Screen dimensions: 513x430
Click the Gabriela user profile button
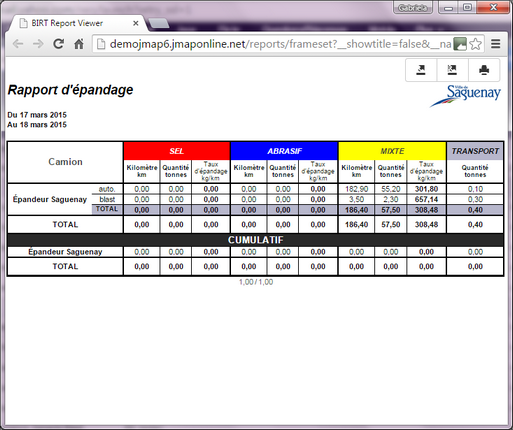click(x=413, y=8)
